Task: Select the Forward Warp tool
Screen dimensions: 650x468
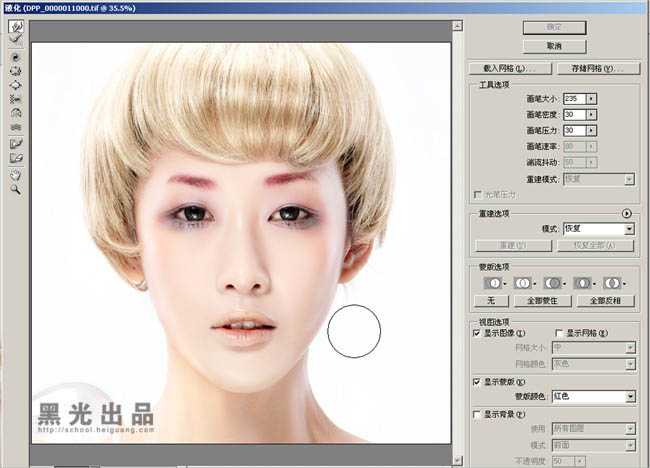Action: point(16,26)
